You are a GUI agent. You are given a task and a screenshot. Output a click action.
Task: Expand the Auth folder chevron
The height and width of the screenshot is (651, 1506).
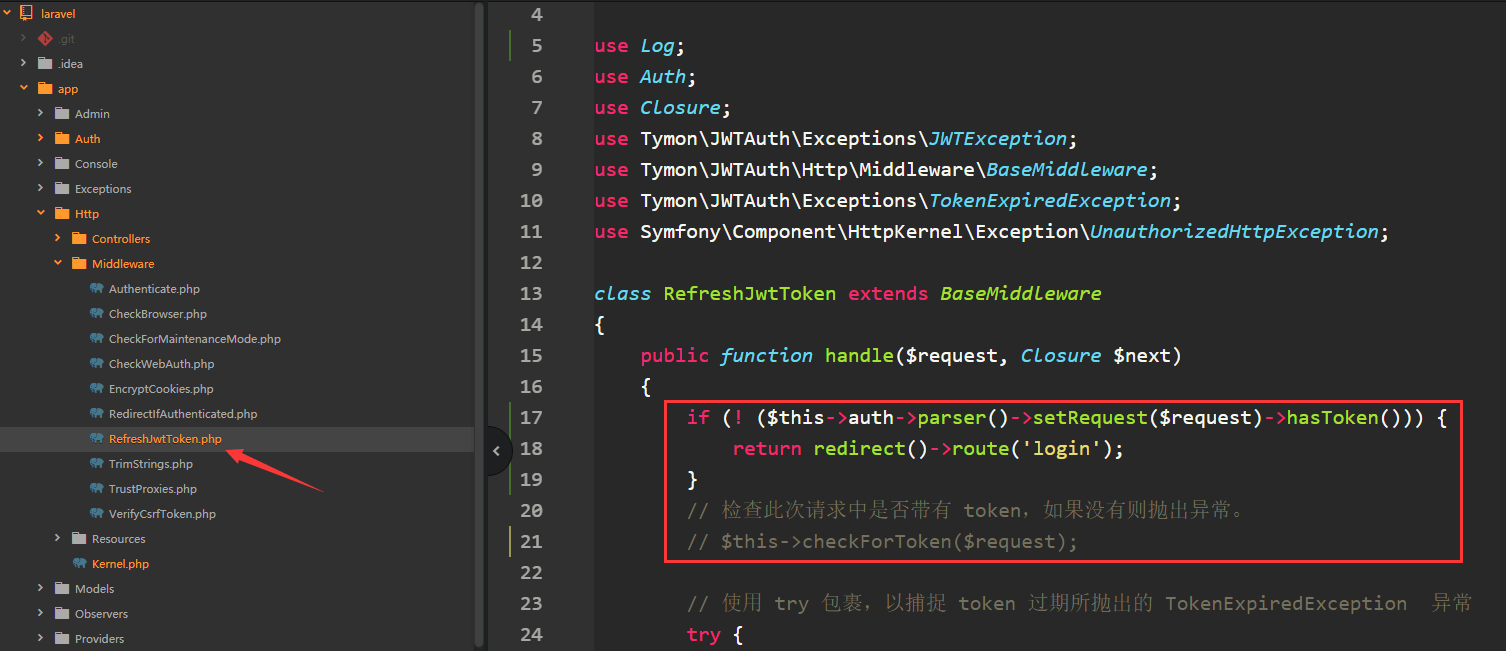pyautogui.click(x=41, y=138)
